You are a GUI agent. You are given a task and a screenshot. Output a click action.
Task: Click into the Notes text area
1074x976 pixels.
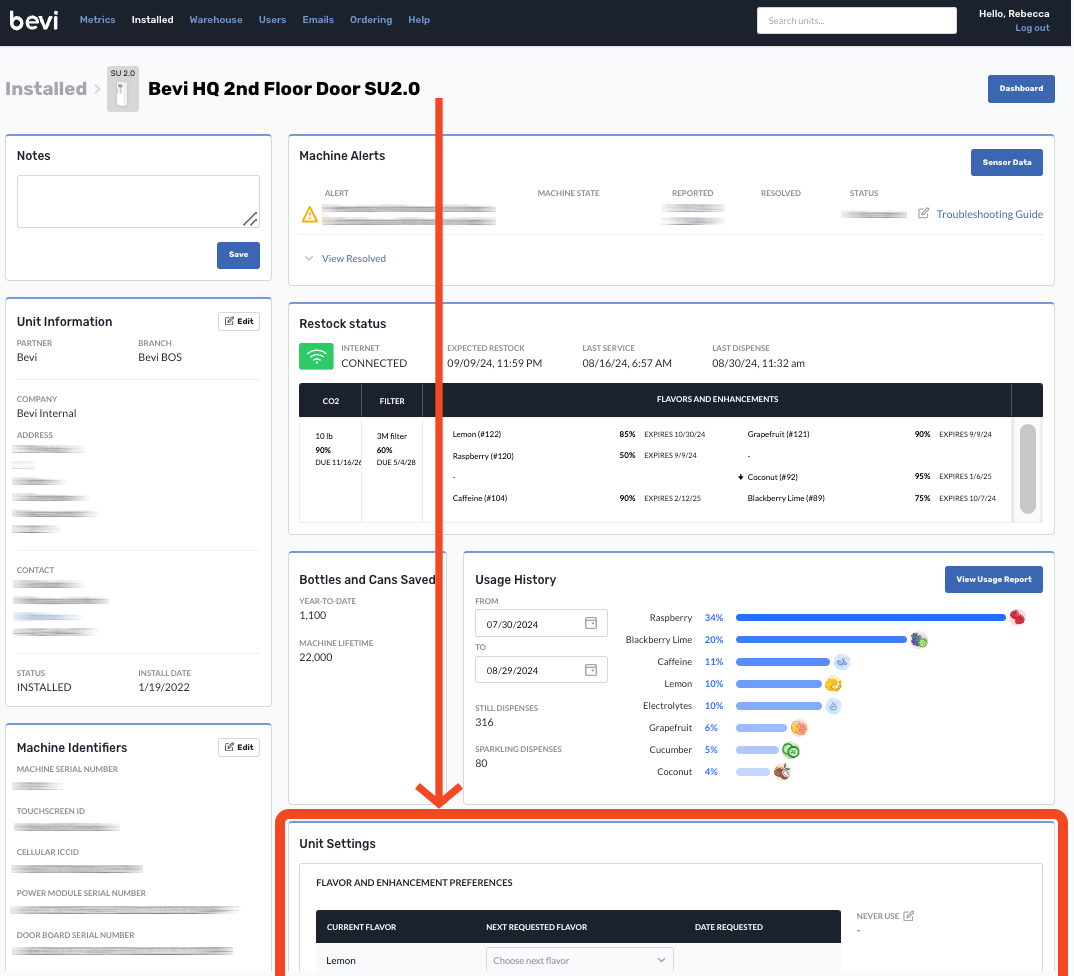138,201
